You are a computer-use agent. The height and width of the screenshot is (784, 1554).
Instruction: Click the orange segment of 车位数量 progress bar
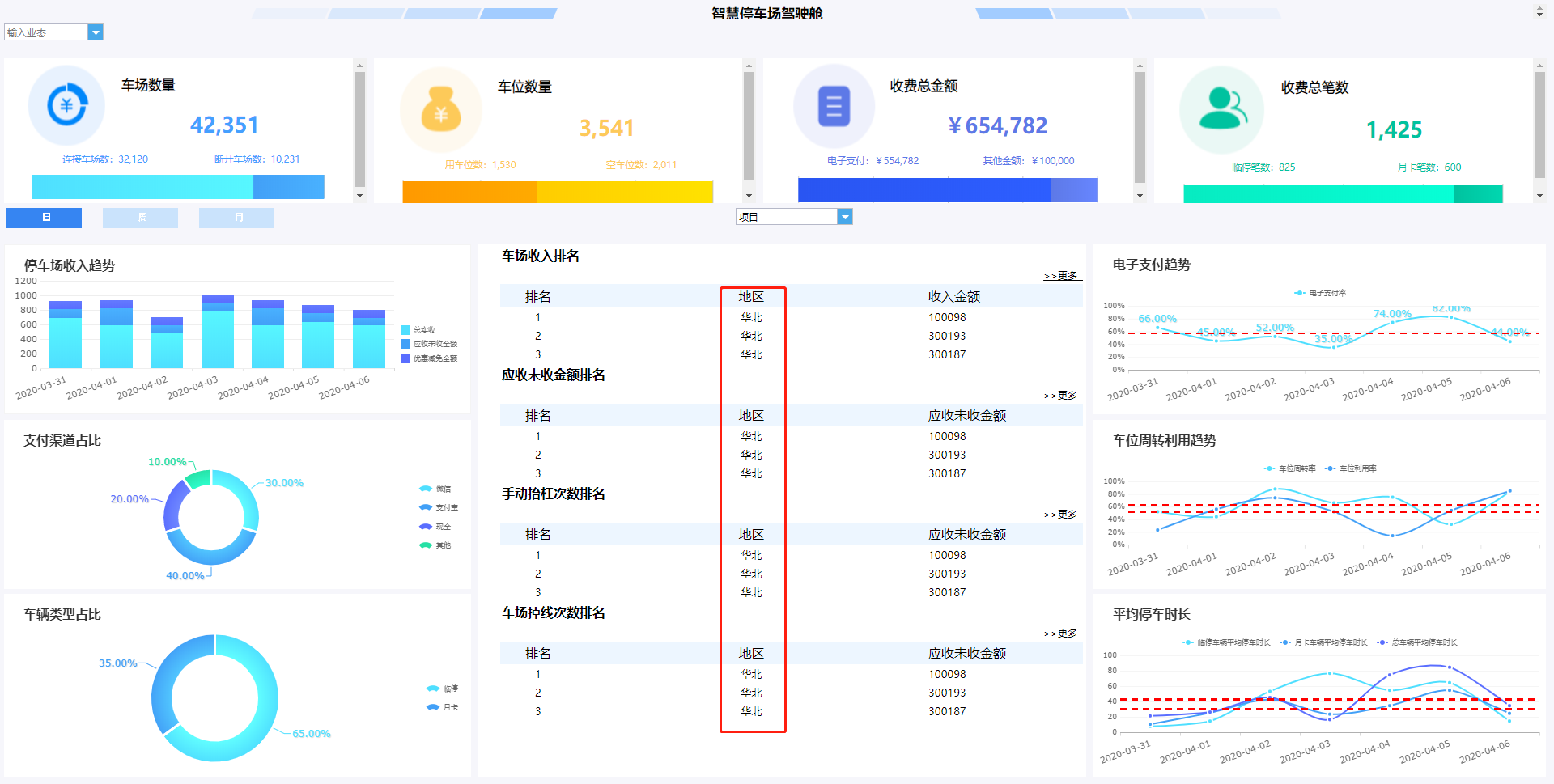[x=469, y=192]
